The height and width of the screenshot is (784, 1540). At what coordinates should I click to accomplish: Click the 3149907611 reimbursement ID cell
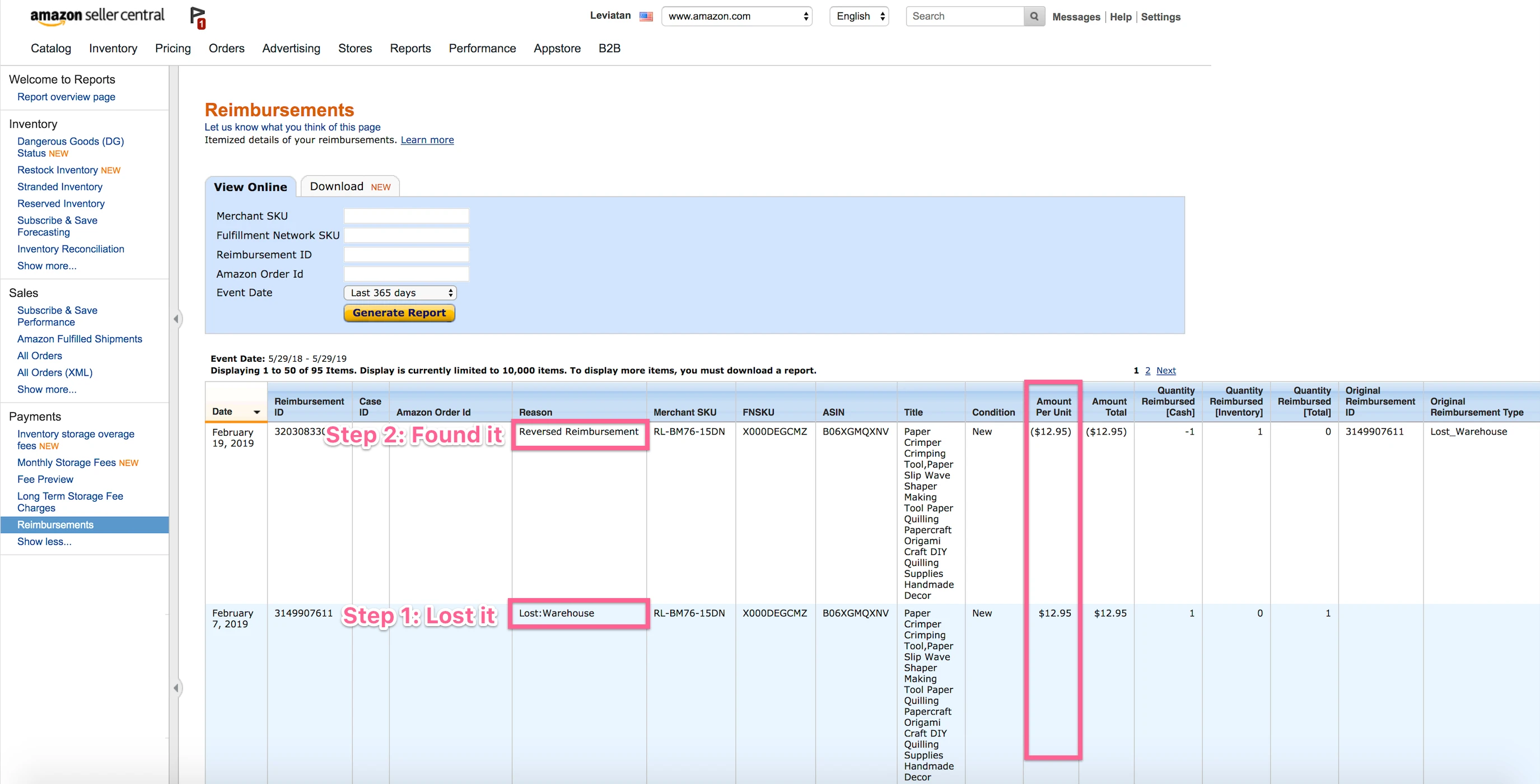(303, 613)
